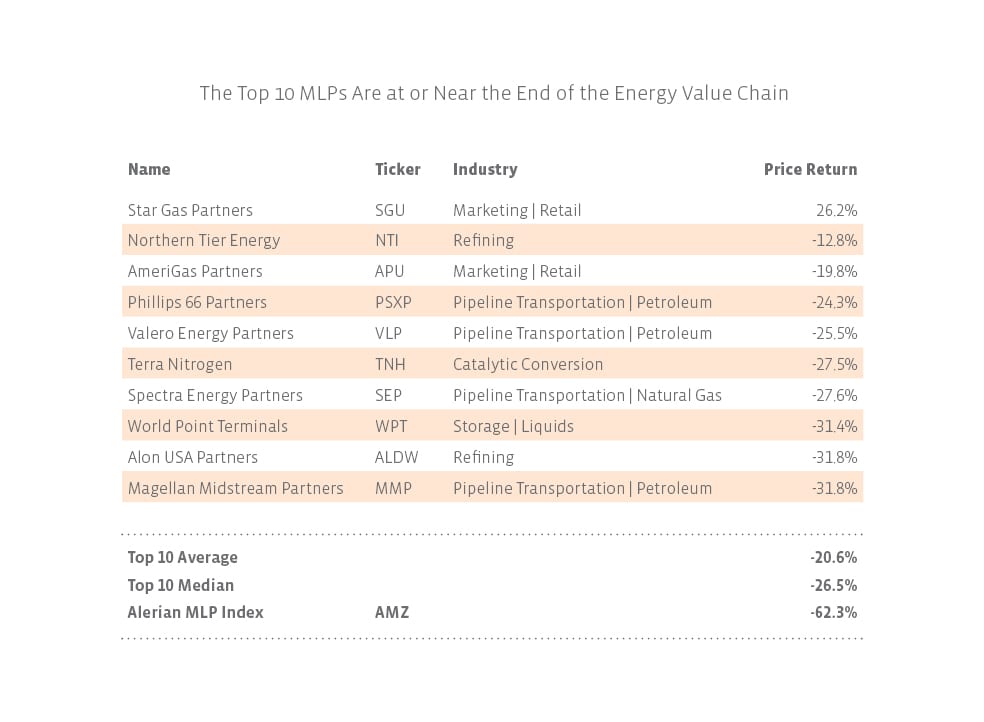The image size is (984, 722).
Task: Click the NTI ticker symbol
Action: tap(388, 241)
